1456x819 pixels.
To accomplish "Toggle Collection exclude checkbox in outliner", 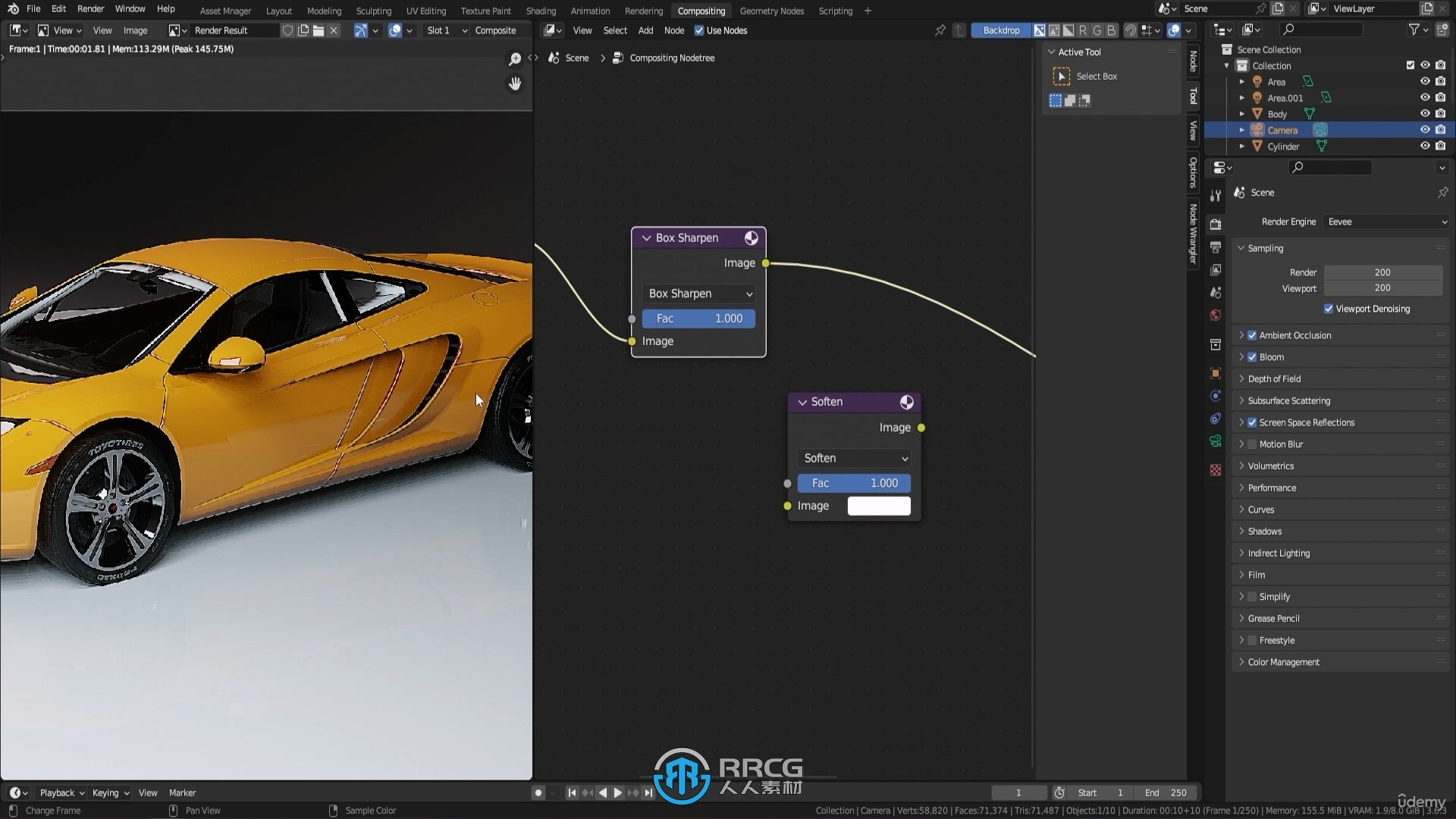I will pos(1410,65).
